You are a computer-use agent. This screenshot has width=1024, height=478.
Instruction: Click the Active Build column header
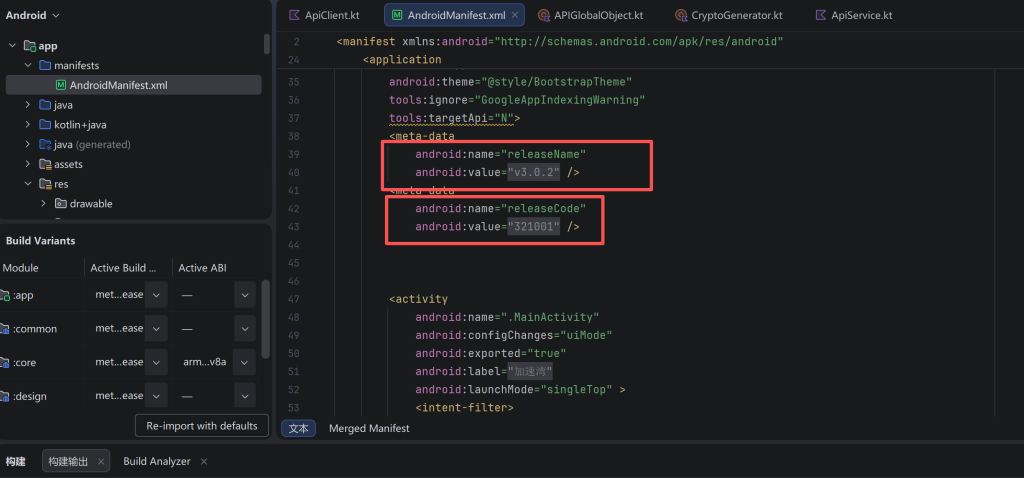(x=123, y=268)
